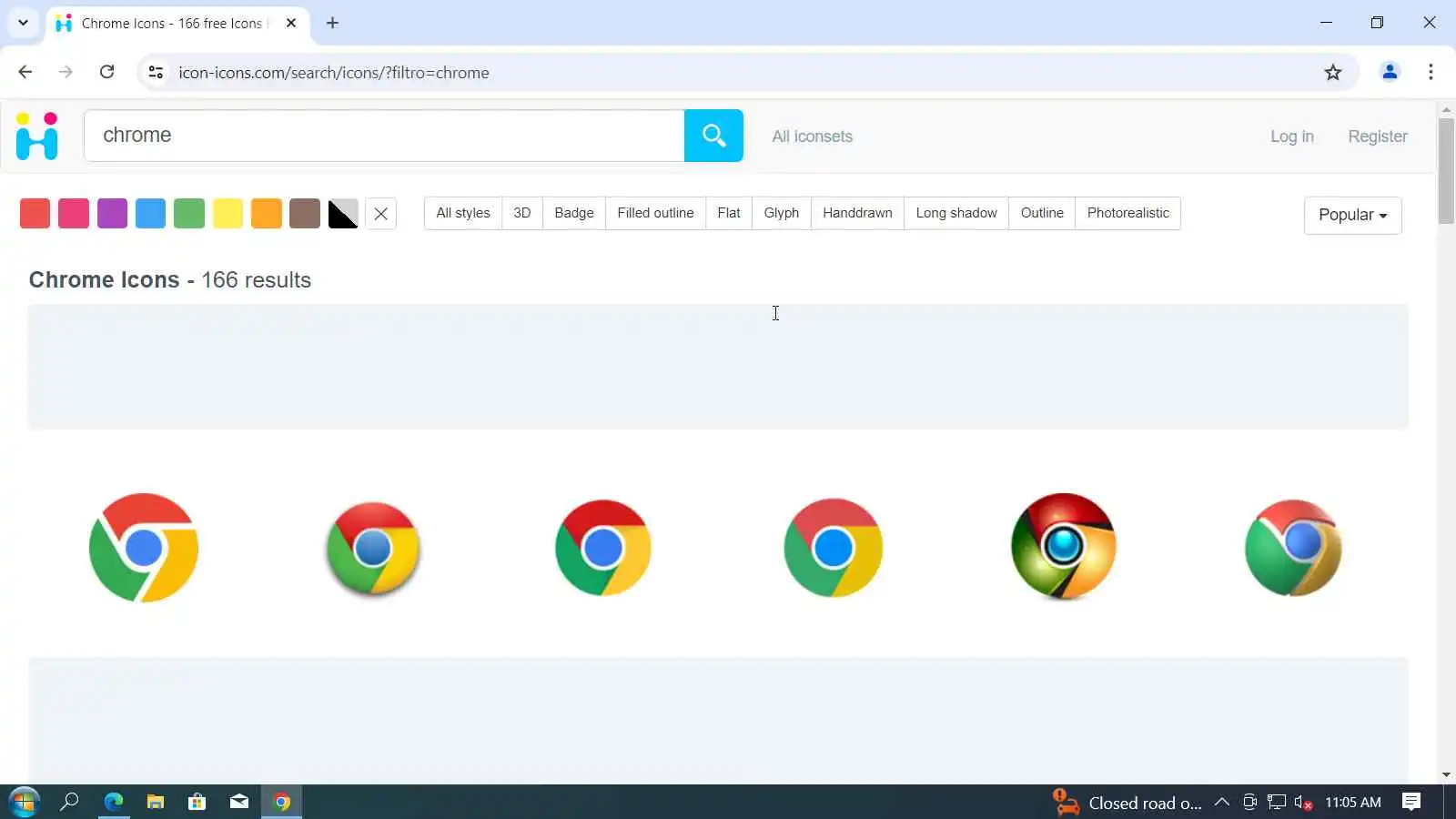The image size is (1456, 819).
Task: Open the dark glossy cyan-center Chrome icon
Action: point(1064,546)
